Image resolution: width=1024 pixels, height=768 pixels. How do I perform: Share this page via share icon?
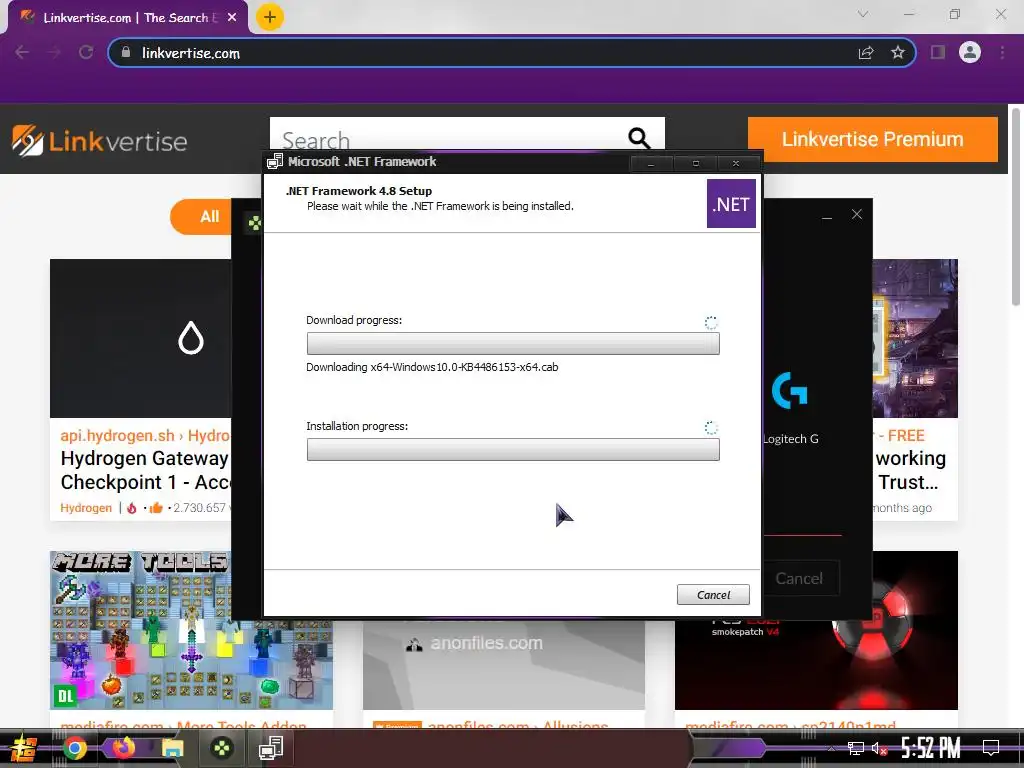(x=866, y=53)
